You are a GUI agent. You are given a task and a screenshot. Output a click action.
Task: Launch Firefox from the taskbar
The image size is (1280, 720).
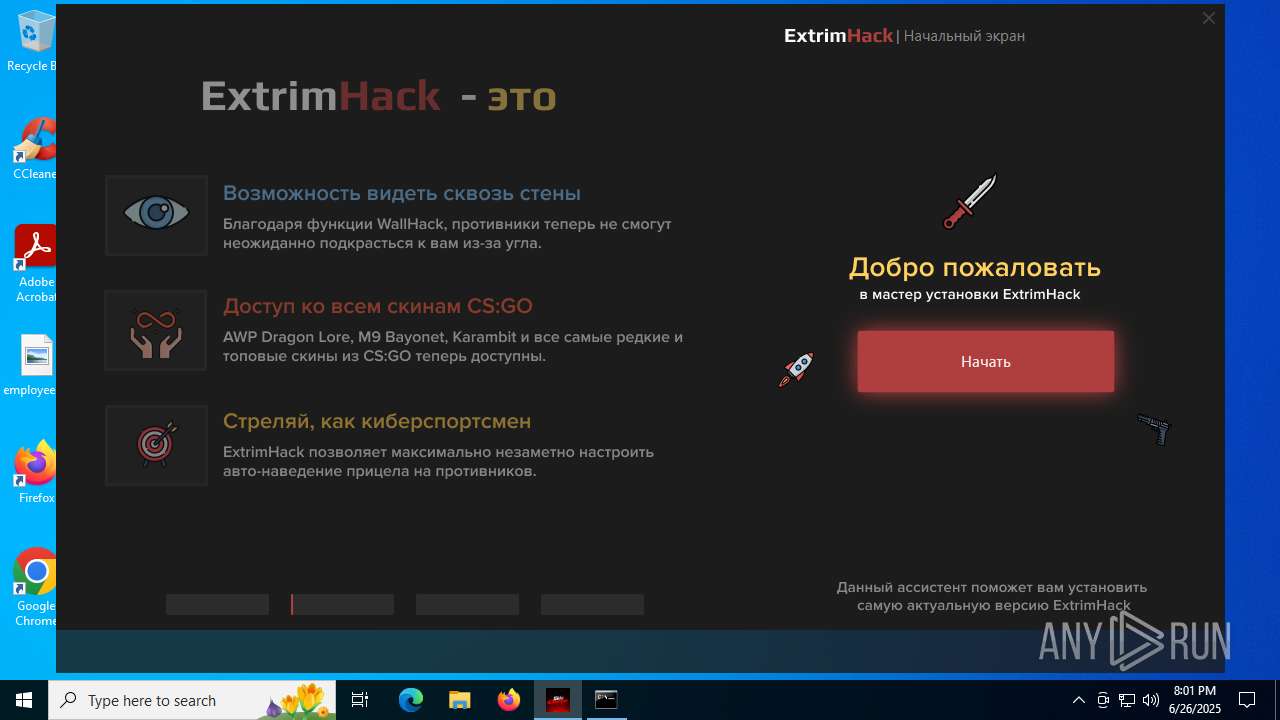(x=508, y=700)
